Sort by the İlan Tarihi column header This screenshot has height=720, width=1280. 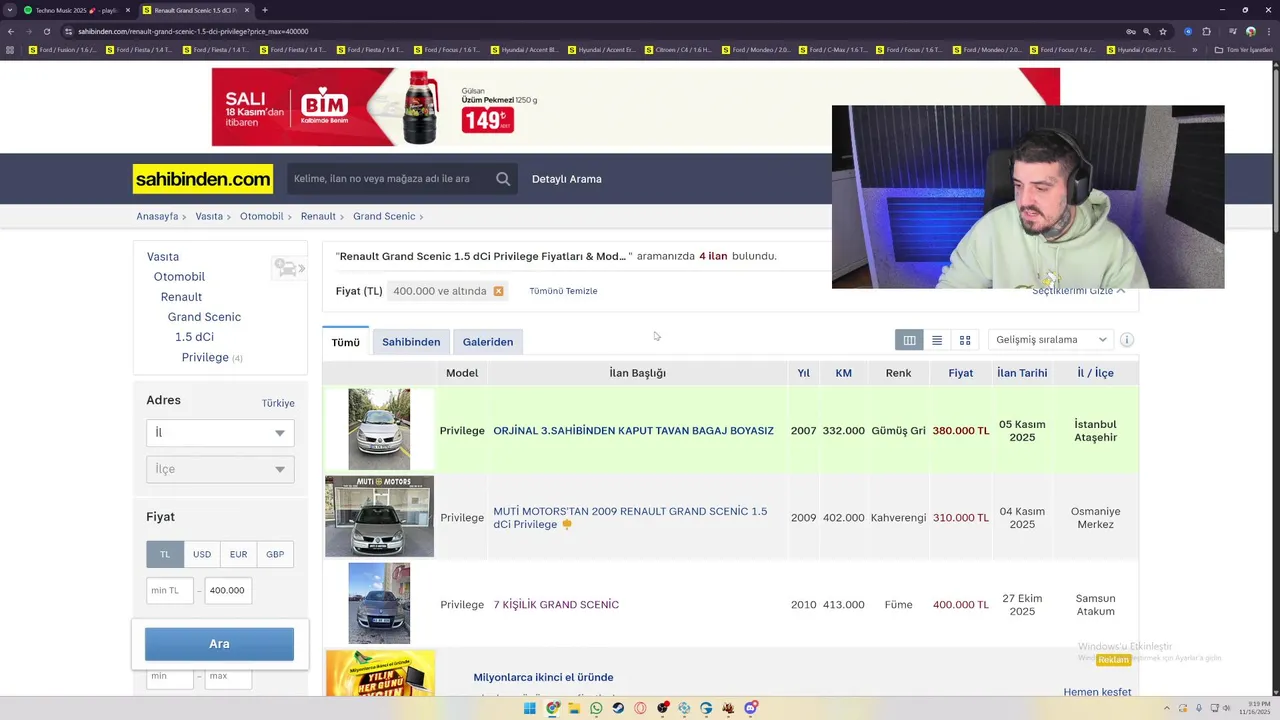pos(1022,373)
